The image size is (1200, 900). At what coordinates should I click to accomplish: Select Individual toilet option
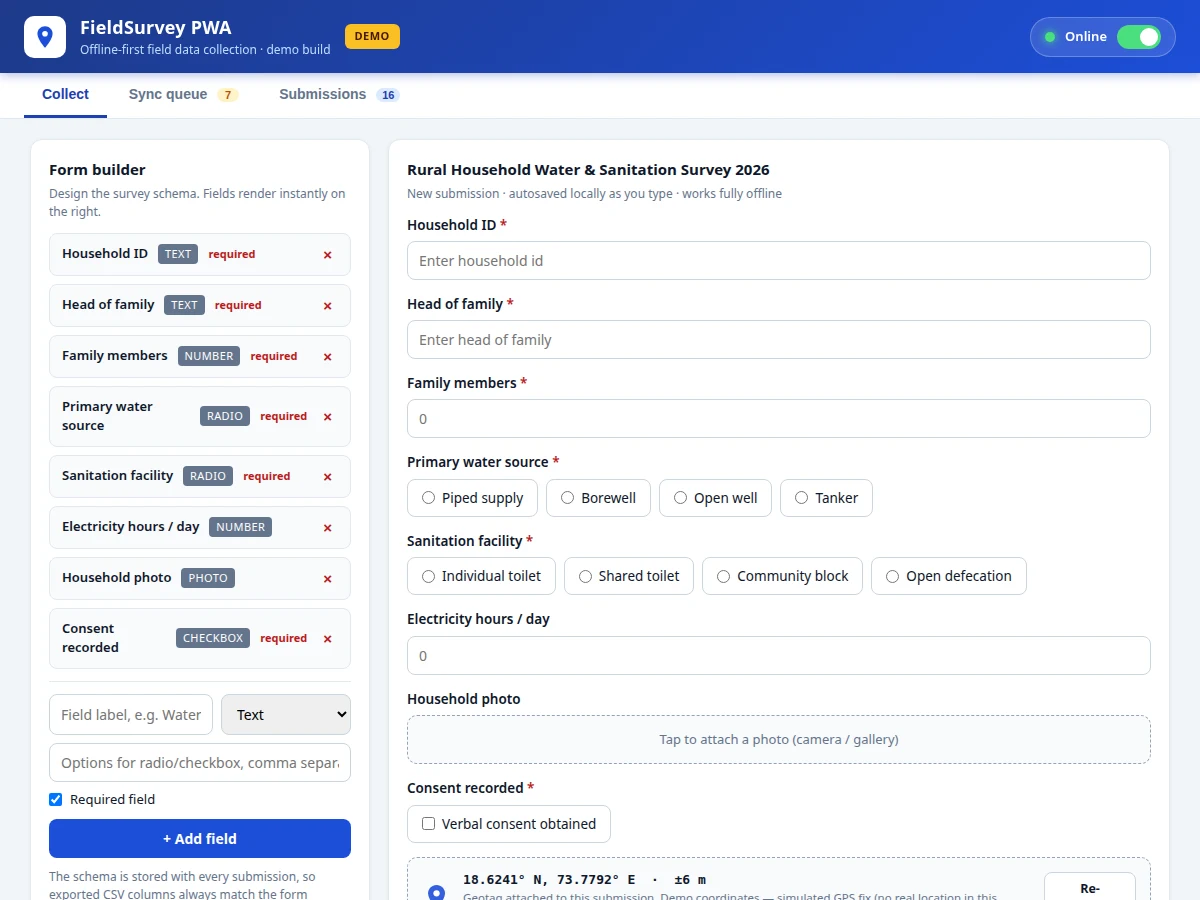pyautogui.click(x=481, y=576)
